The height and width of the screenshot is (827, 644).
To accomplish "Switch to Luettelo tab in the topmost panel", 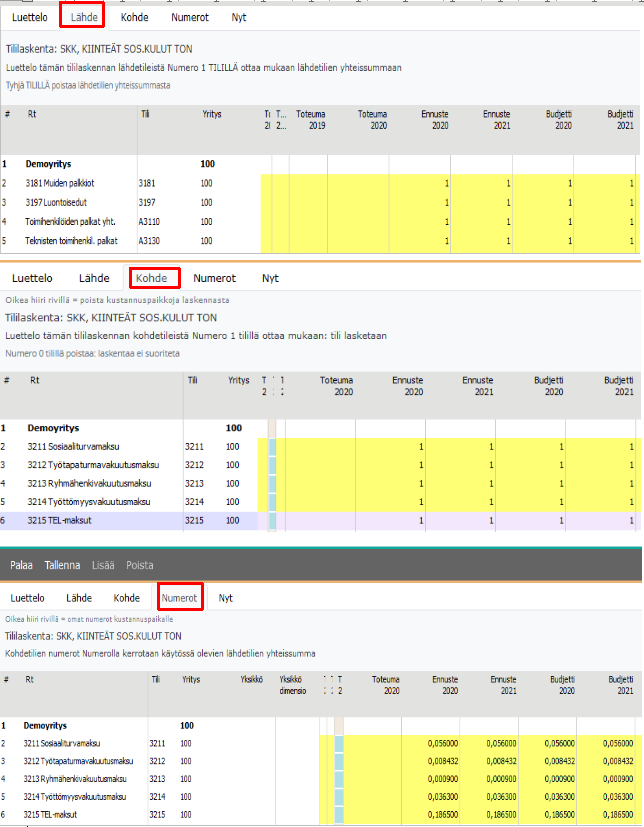I will point(36,18).
